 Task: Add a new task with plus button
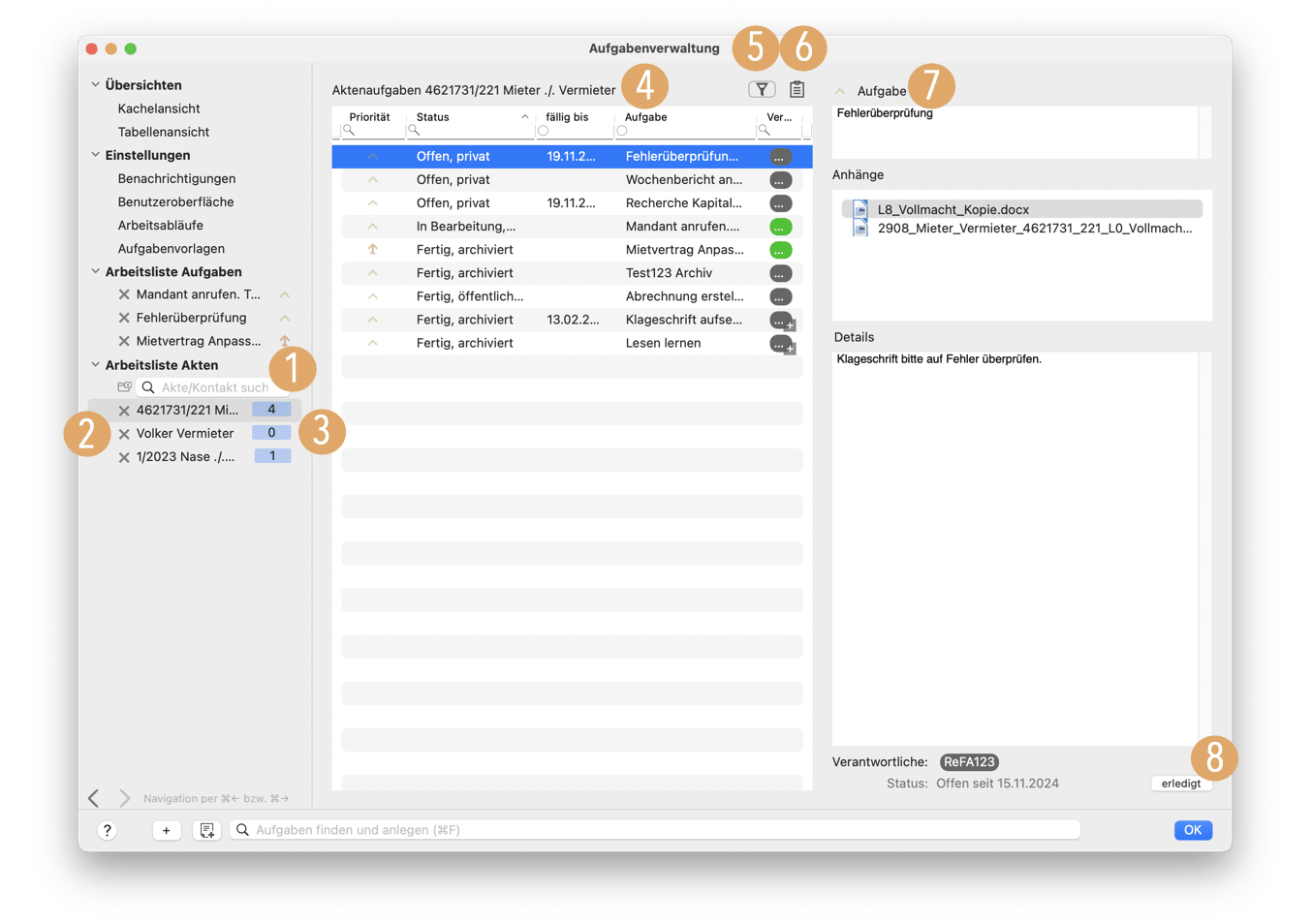tap(167, 830)
